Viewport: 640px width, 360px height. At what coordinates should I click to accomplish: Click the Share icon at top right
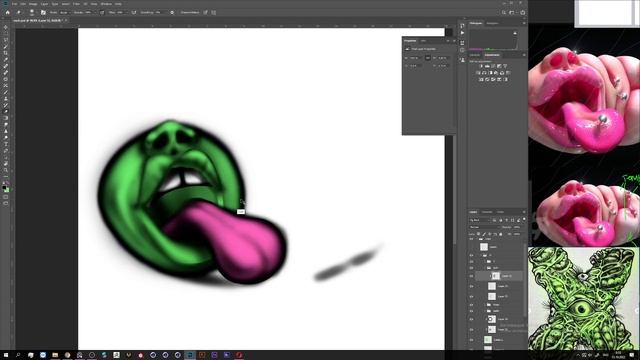(x=522, y=12)
